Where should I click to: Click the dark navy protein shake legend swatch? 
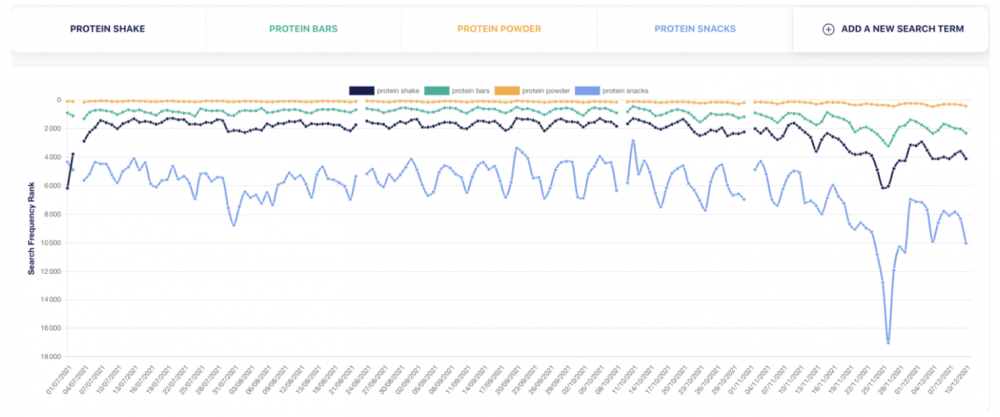point(361,91)
